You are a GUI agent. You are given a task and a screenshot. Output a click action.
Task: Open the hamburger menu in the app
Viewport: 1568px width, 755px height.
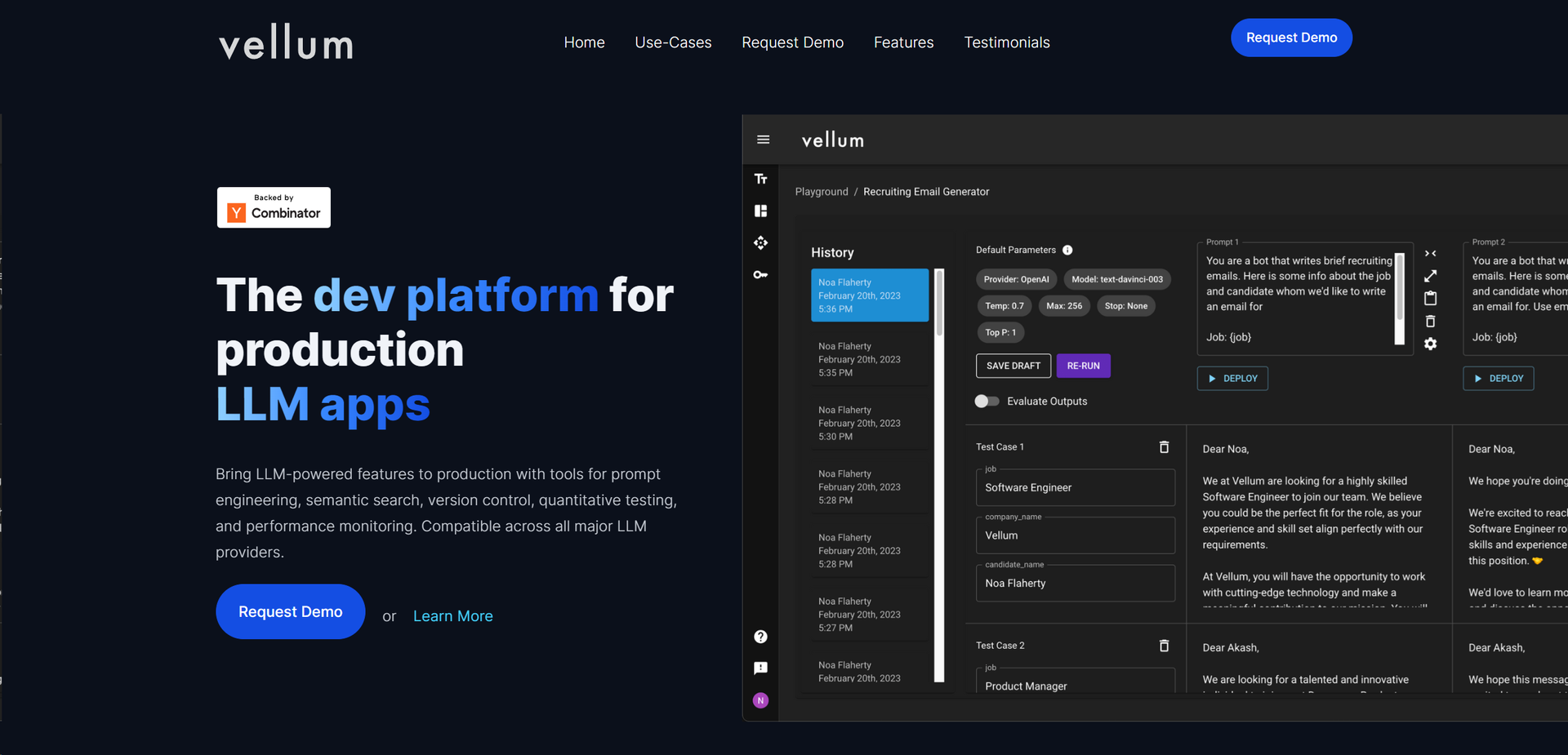click(x=764, y=140)
